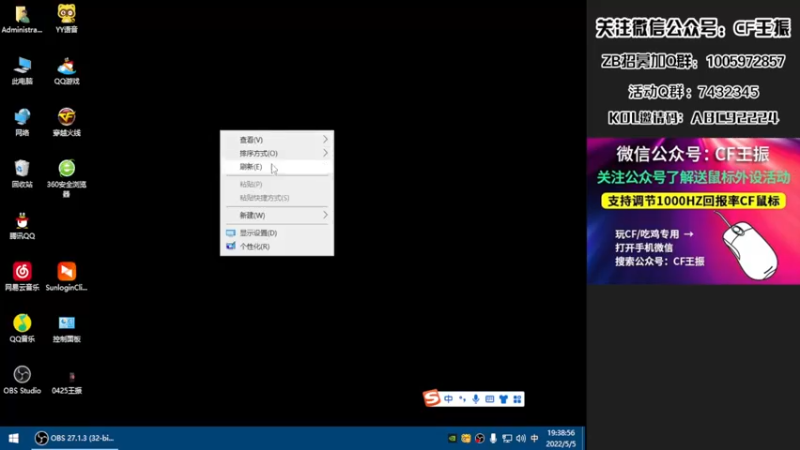Select the 穿越火线 game icon

point(66,122)
